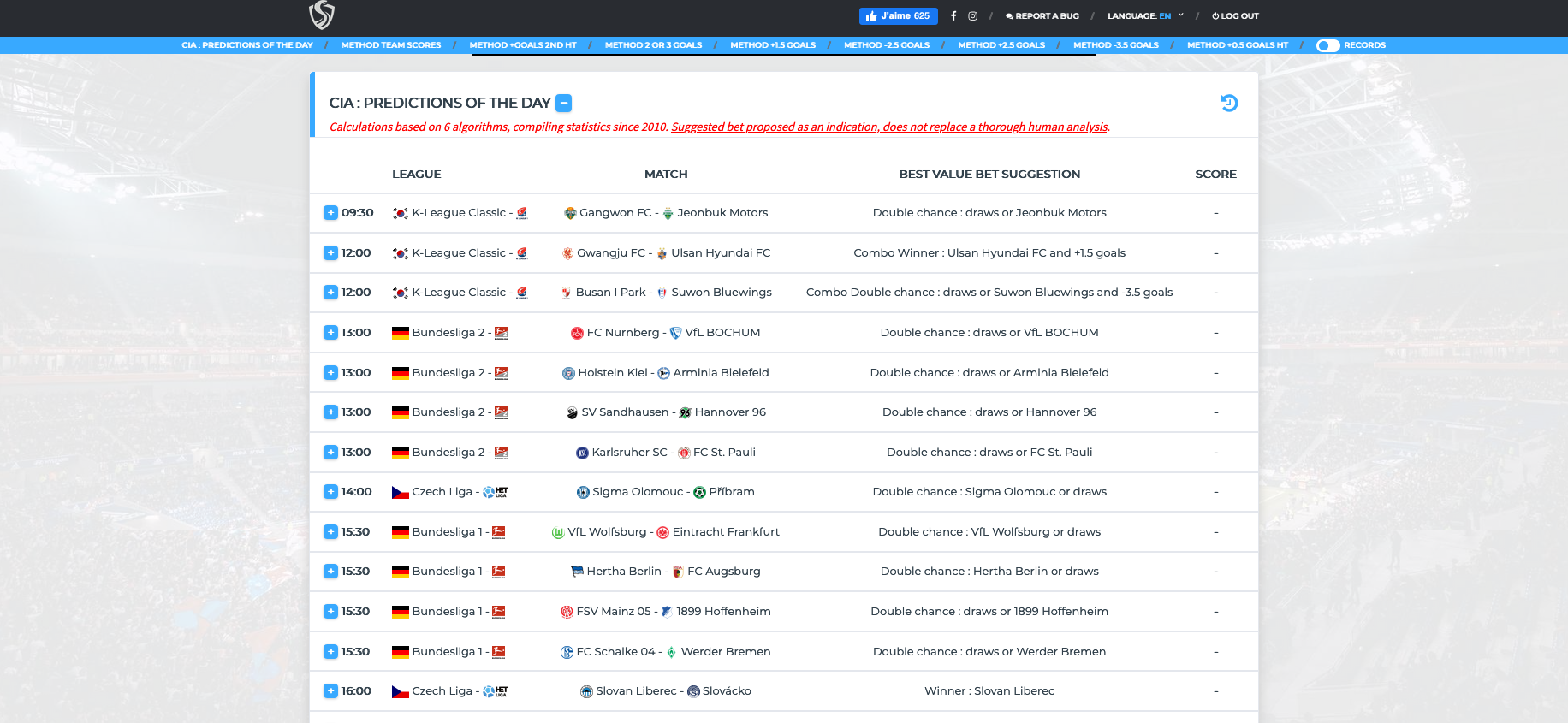Open the Language EN dropdown
The height and width of the screenshot is (723, 1568).
click(x=1145, y=16)
